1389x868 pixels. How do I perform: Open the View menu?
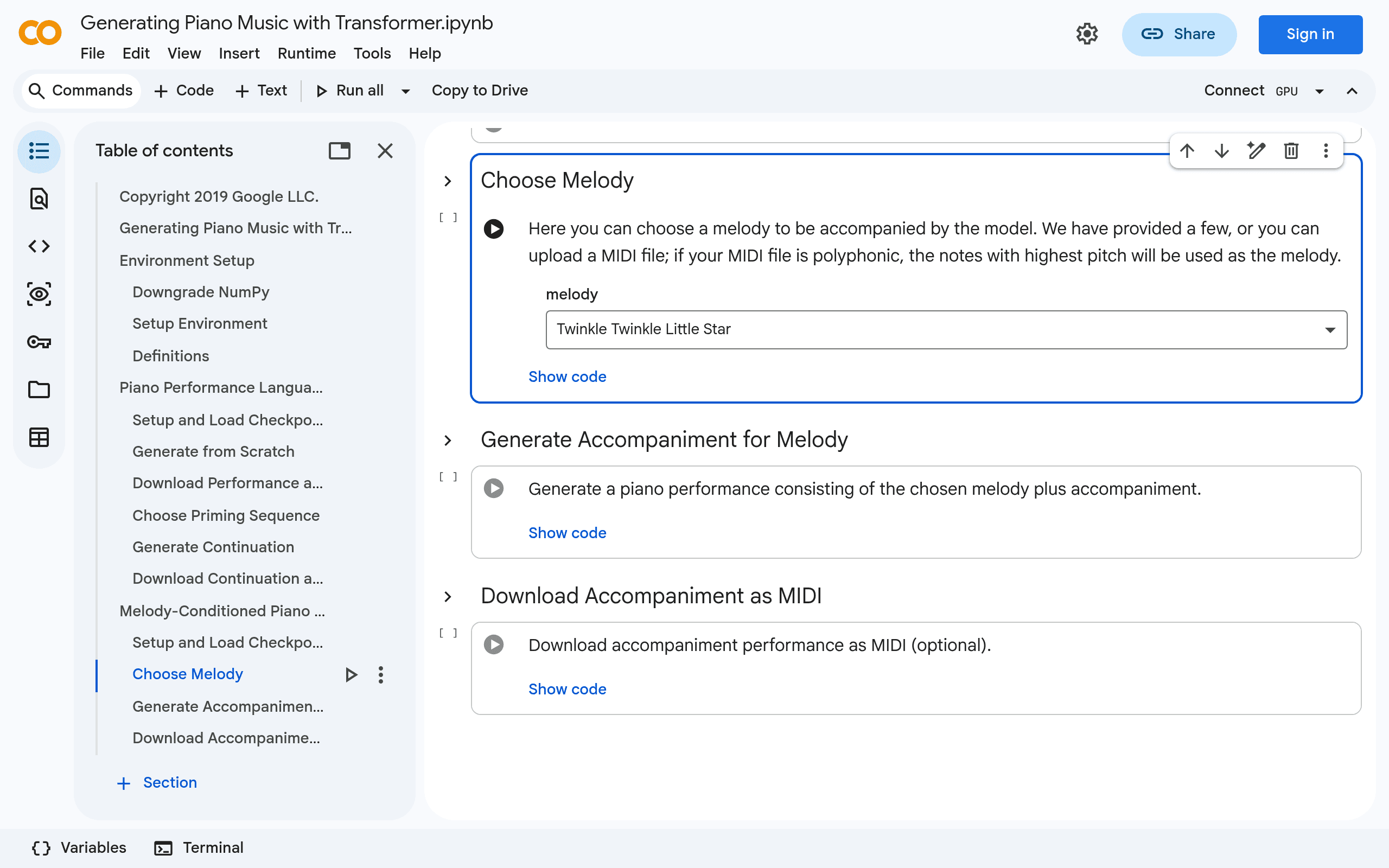coord(184,53)
